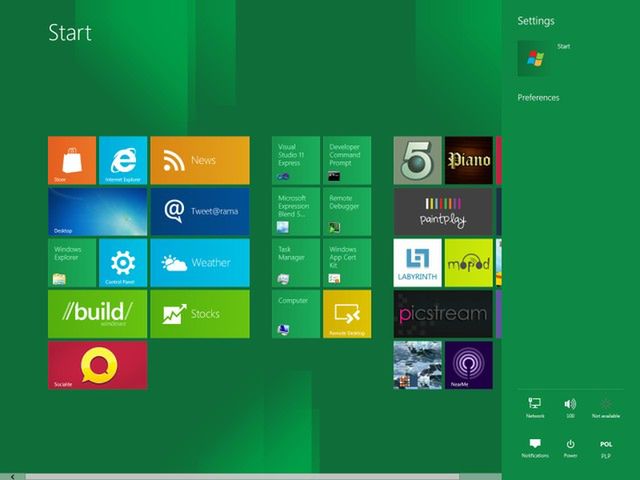Launch the picstream tile
The height and width of the screenshot is (480, 640).
click(x=443, y=314)
